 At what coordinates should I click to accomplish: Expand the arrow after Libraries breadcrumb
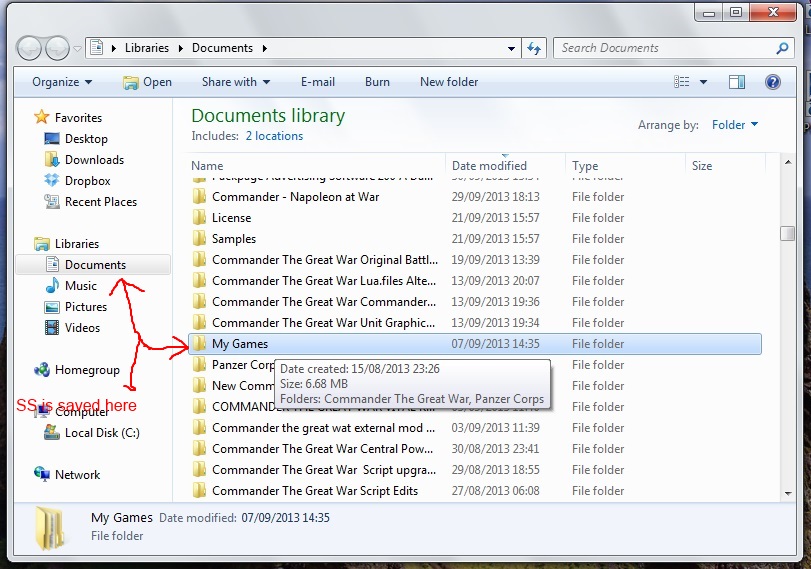181,49
